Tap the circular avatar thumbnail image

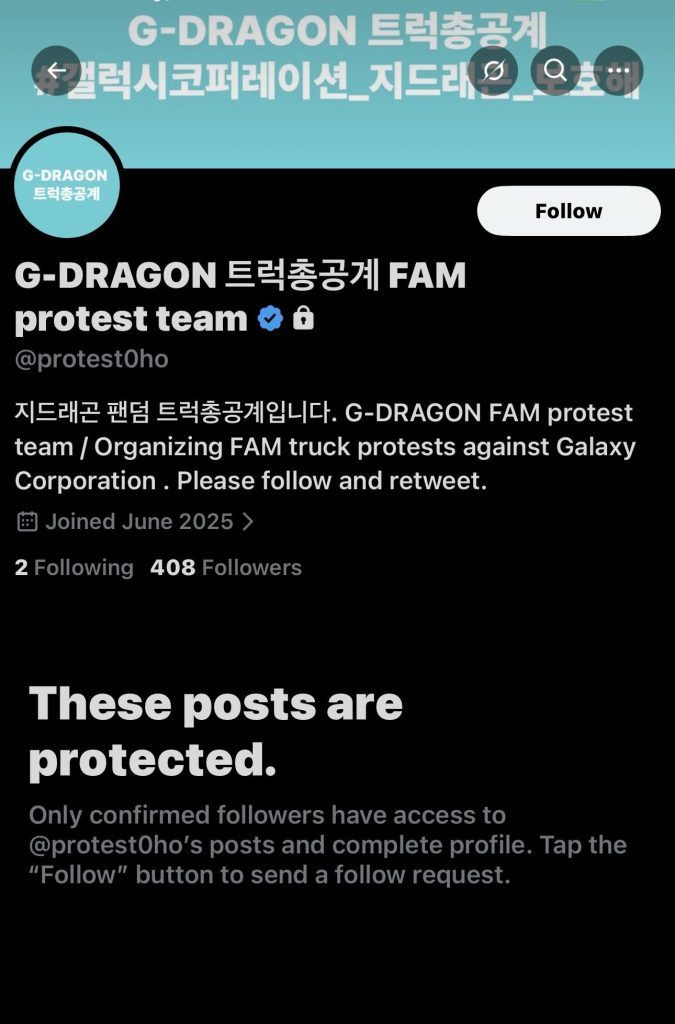[x=66, y=184]
